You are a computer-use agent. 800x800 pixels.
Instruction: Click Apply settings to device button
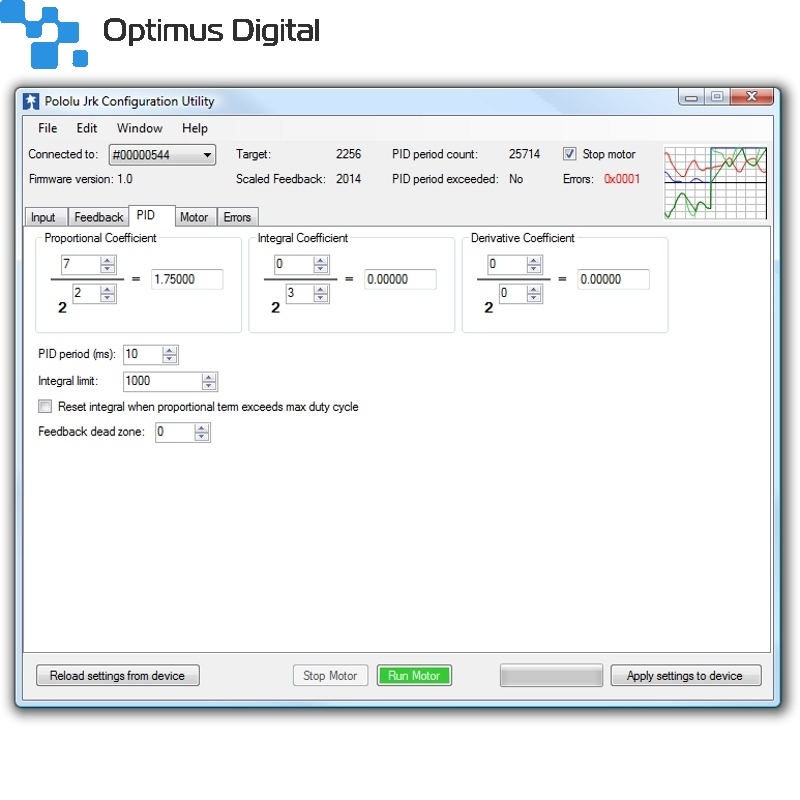click(x=686, y=676)
